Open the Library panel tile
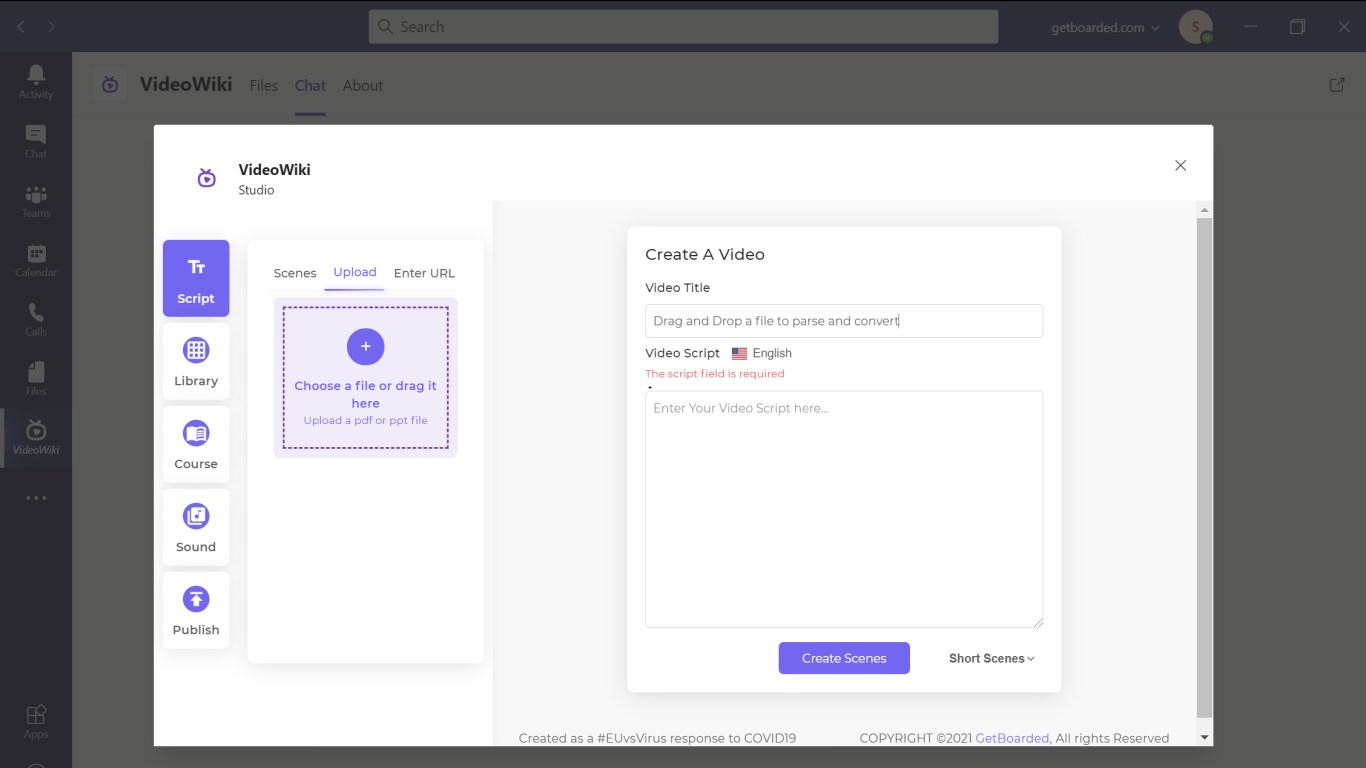Screen dimensions: 1366x768 (x=196, y=361)
